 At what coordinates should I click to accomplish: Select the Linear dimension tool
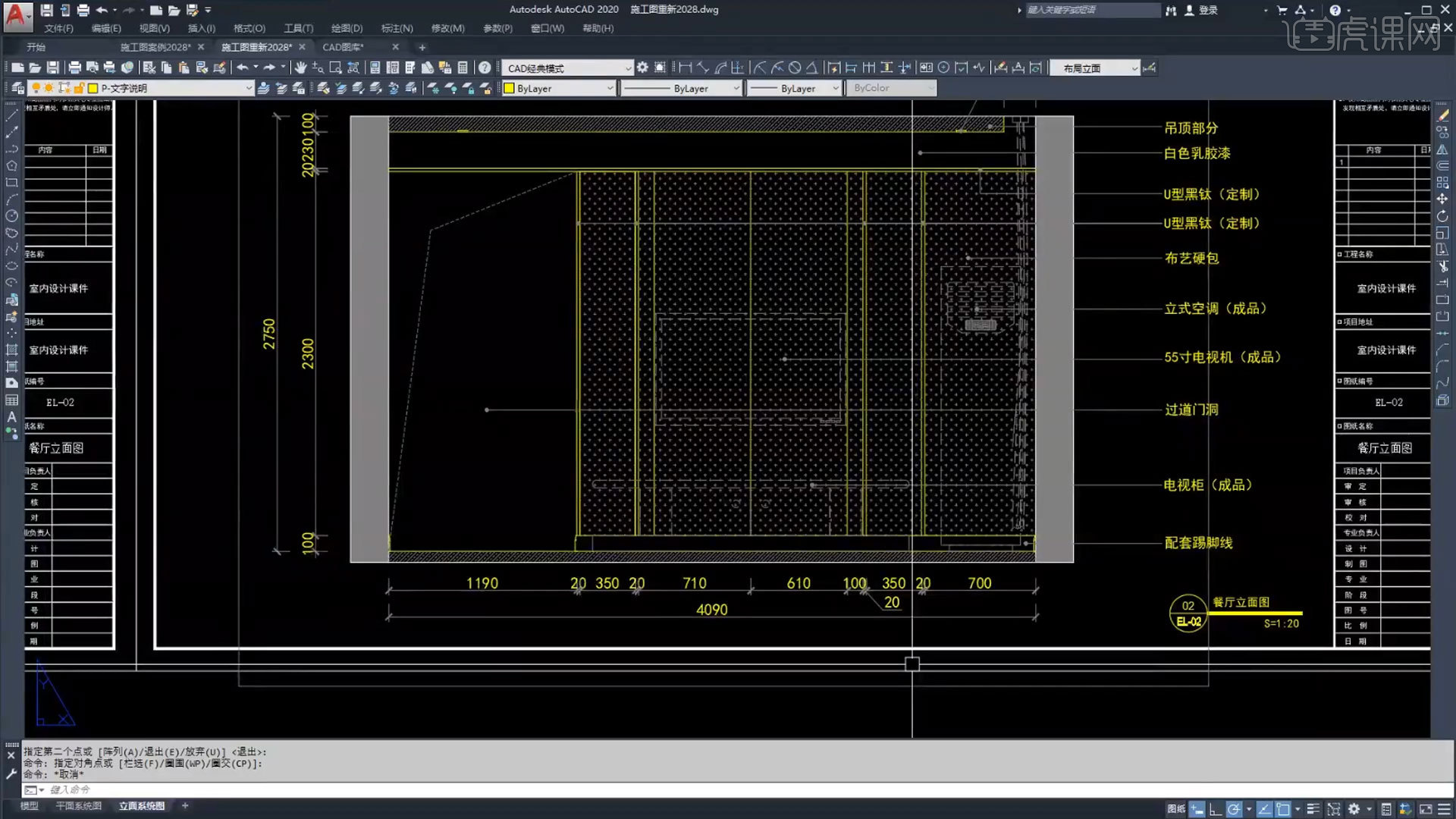(x=685, y=67)
